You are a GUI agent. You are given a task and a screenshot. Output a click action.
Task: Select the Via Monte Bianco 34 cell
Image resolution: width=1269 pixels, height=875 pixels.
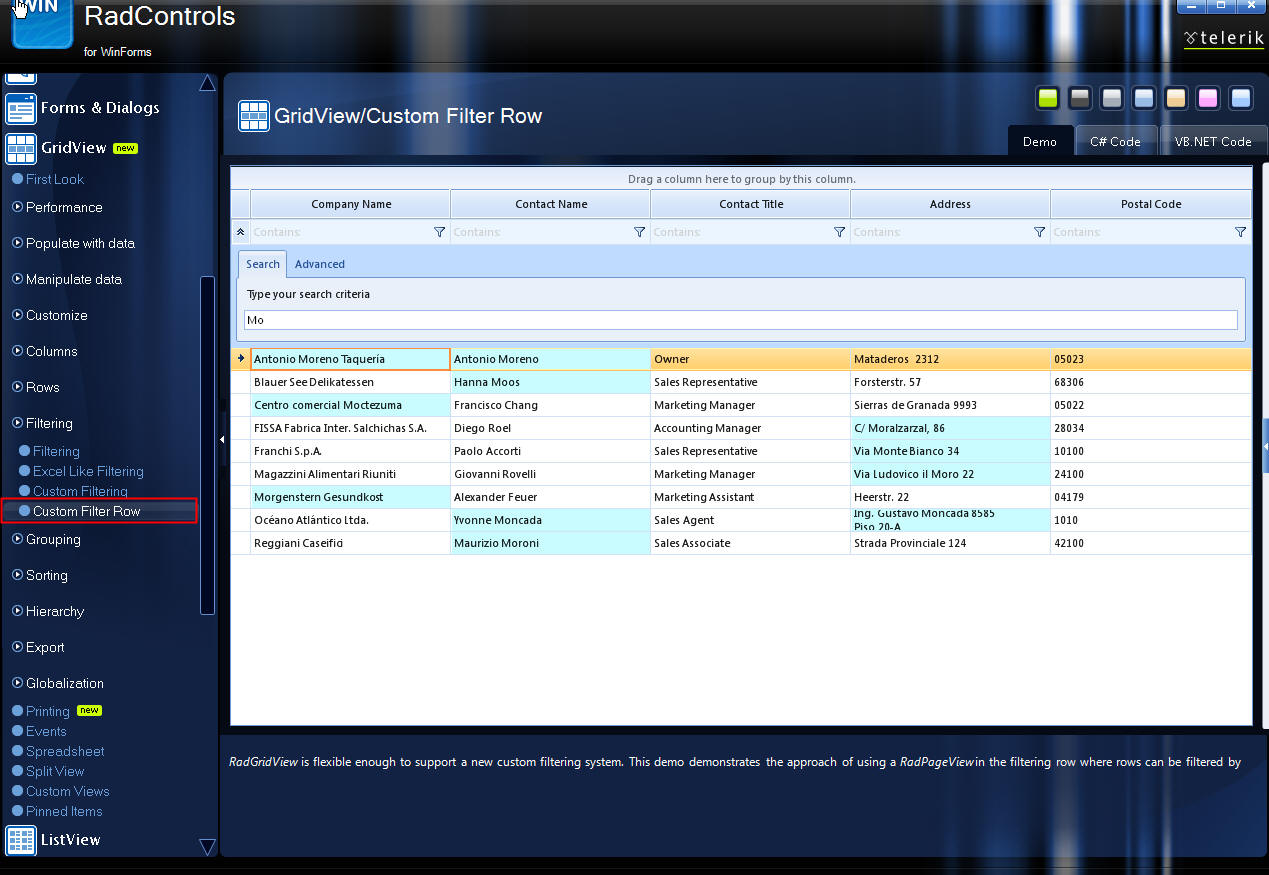(x=951, y=451)
